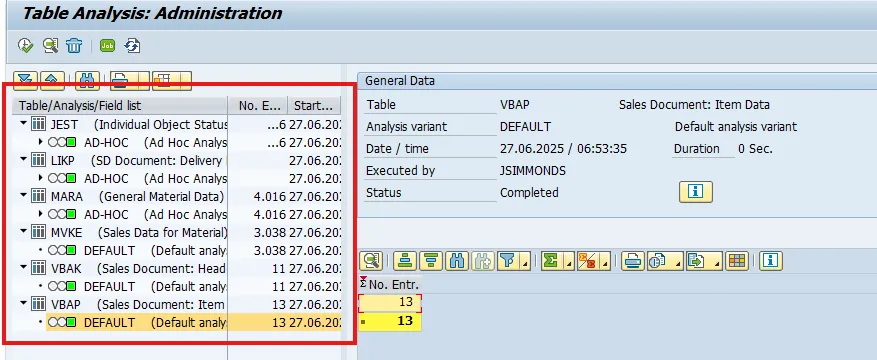Sort results in ascending order

click(x=406, y=260)
